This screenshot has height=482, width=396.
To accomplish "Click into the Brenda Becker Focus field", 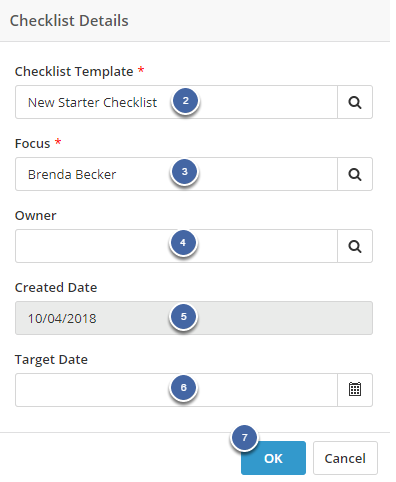I will [x=176, y=174].
